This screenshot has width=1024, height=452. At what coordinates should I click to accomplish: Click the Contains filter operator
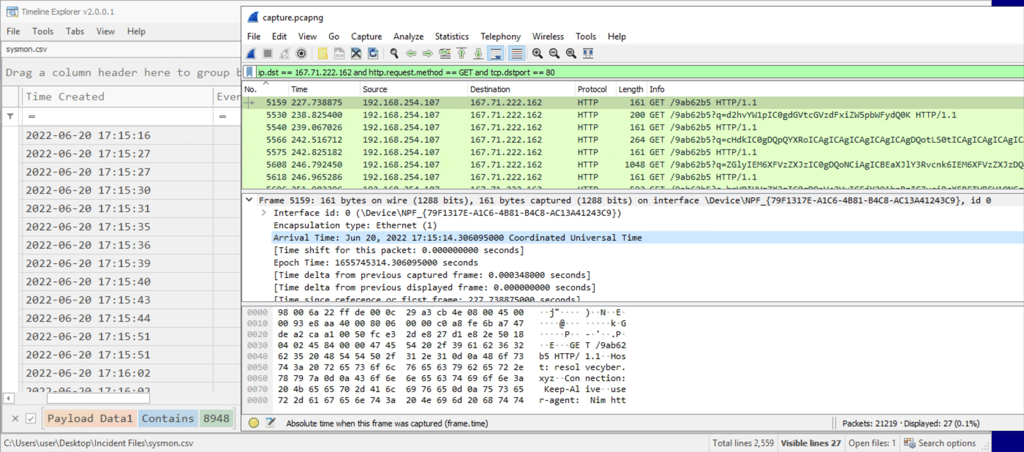tap(168, 419)
